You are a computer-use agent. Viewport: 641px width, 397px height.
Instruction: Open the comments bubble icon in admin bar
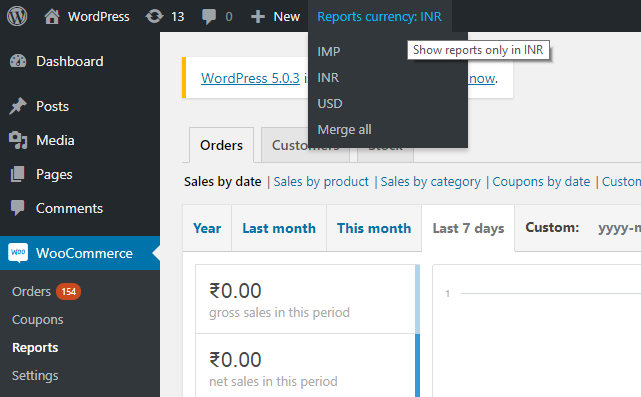(x=209, y=17)
